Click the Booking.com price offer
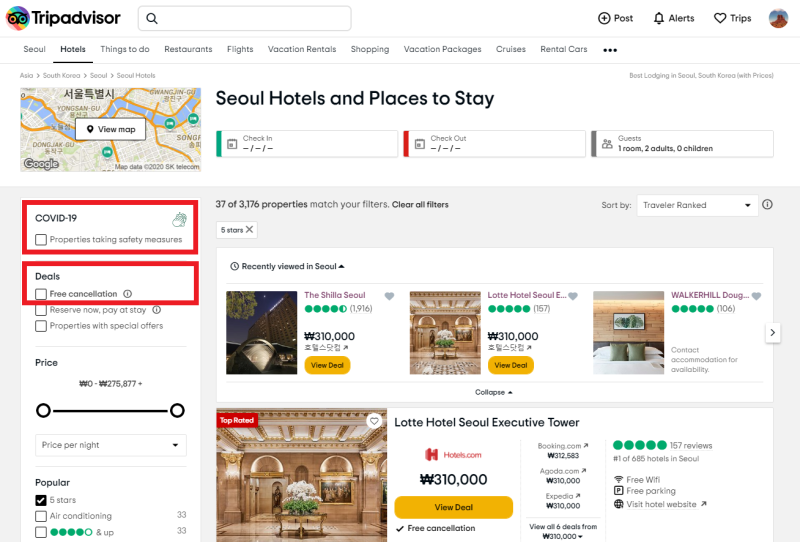Screen dimensions: 800x542 pyautogui.click(x=563, y=451)
